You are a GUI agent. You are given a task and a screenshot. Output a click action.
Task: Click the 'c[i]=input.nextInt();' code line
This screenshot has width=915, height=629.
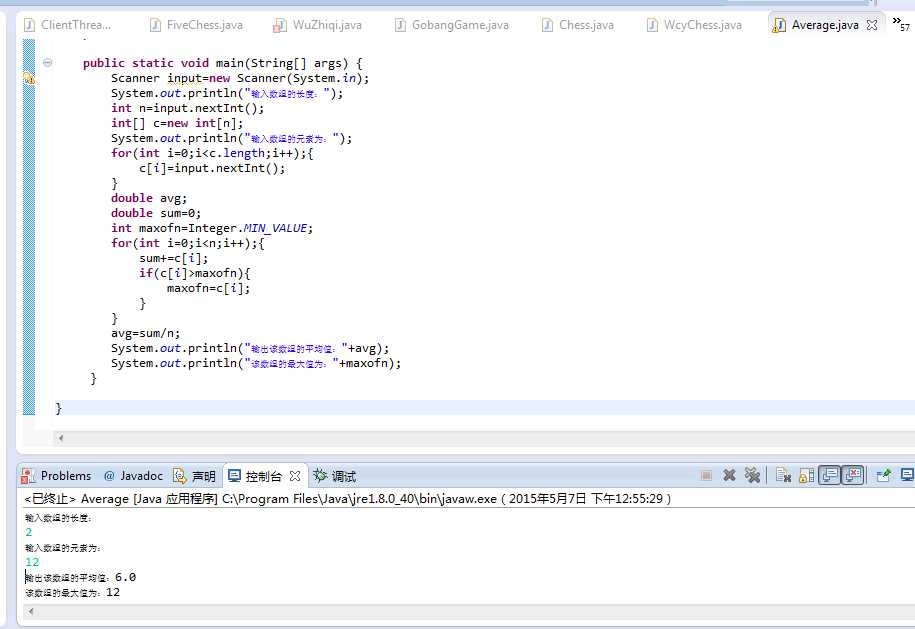(x=212, y=168)
